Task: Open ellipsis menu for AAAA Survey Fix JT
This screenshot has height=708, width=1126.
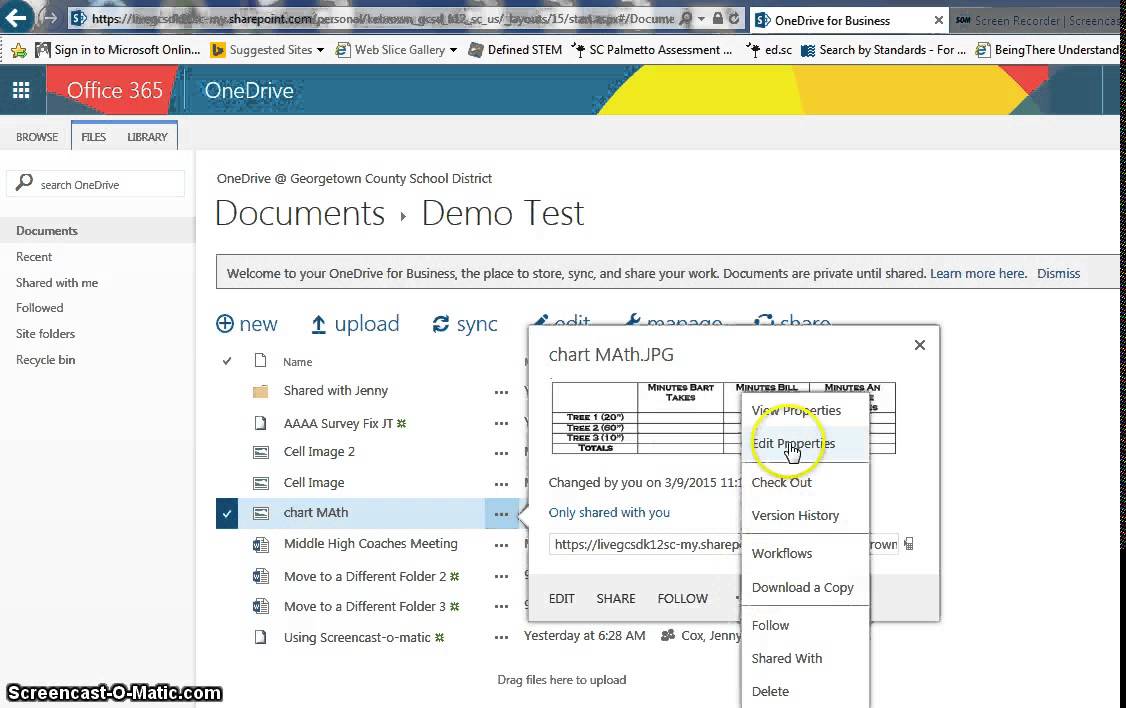Action: (501, 424)
